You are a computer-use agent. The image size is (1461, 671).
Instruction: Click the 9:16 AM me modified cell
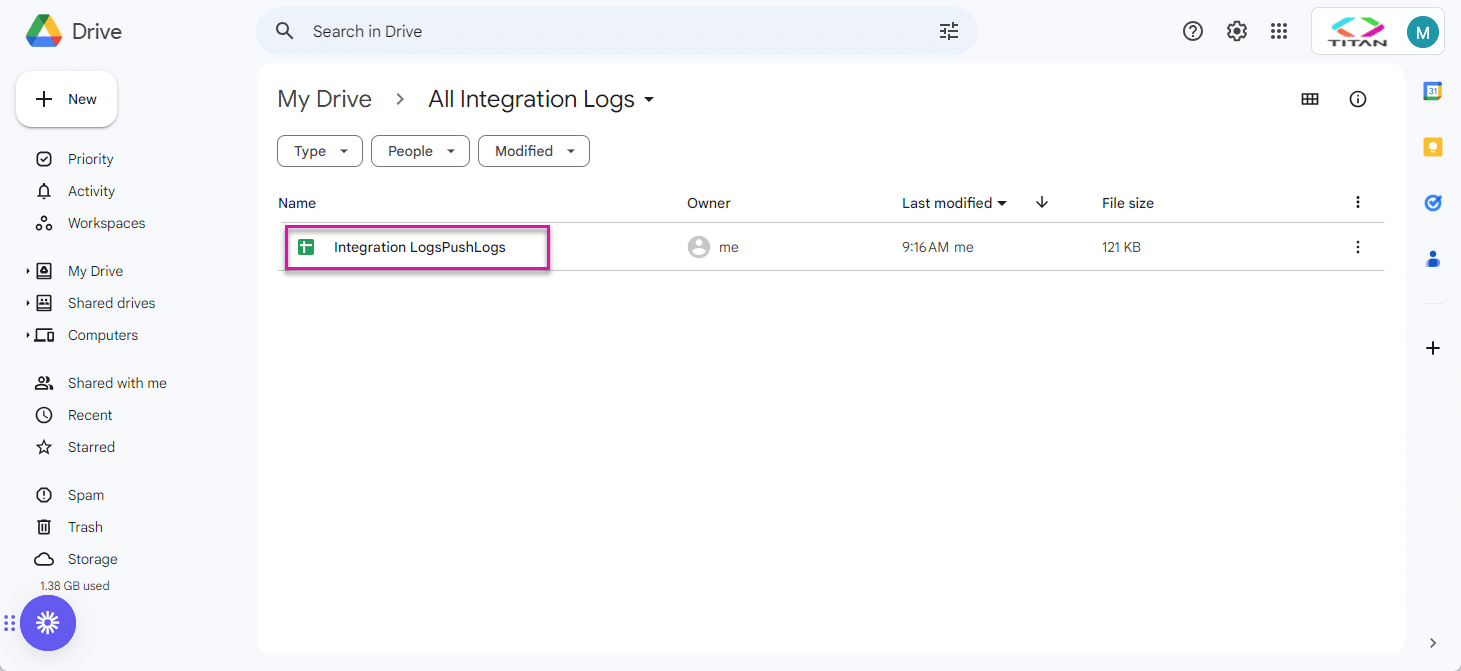pyautogui.click(x=938, y=247)
